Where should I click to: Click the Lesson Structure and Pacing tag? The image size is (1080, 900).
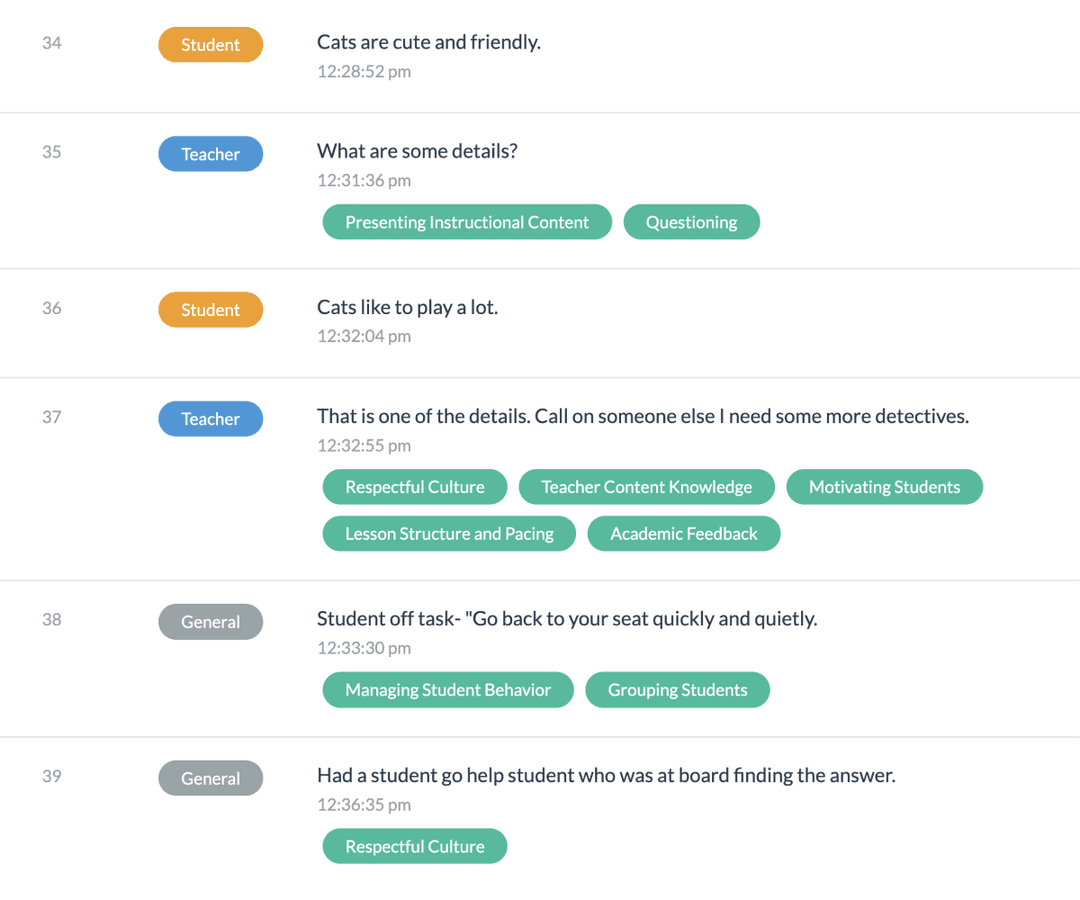448,533
